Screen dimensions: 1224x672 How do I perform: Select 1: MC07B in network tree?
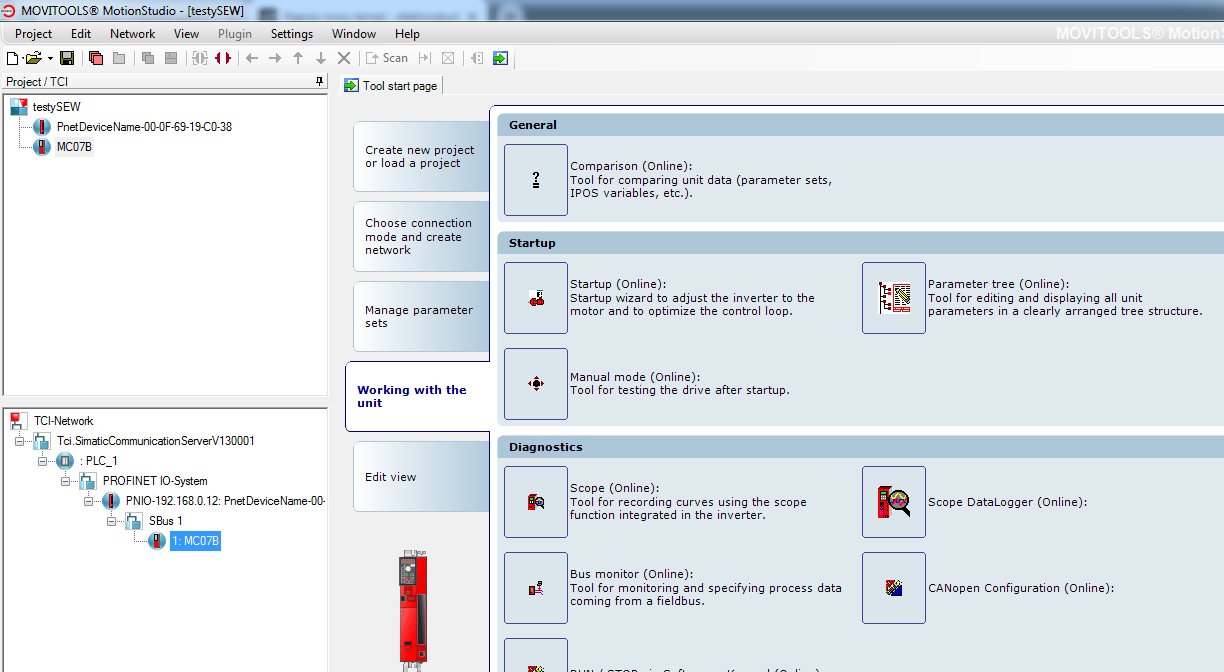coord(195,541)
